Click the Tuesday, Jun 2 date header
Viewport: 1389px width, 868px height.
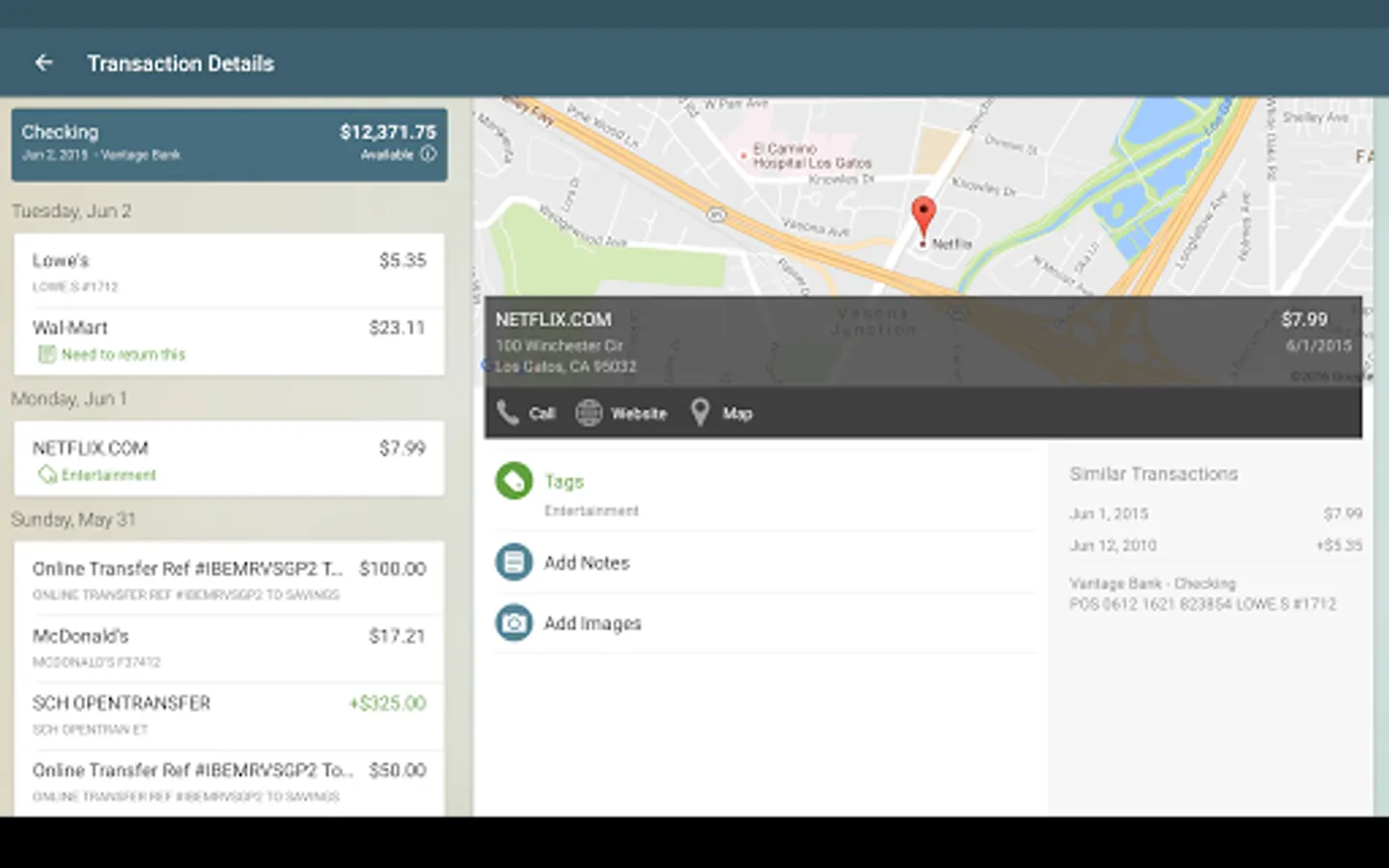(71, 211)
